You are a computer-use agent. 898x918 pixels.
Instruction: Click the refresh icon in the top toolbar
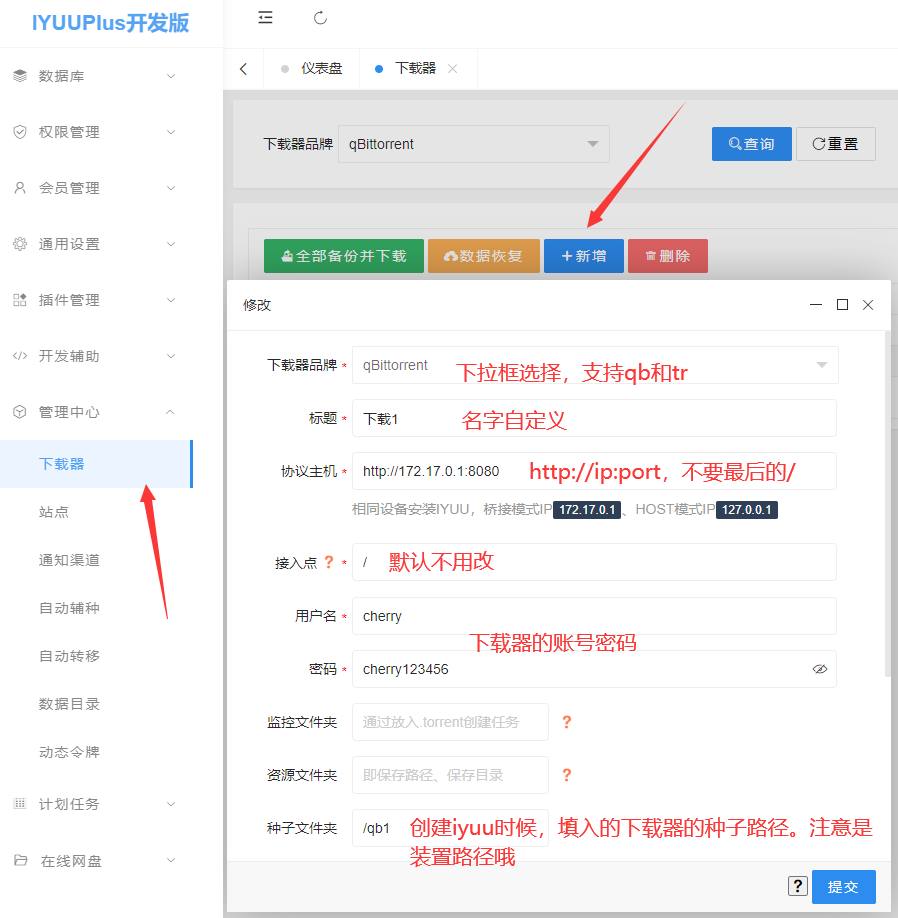(x=320, y=18)
